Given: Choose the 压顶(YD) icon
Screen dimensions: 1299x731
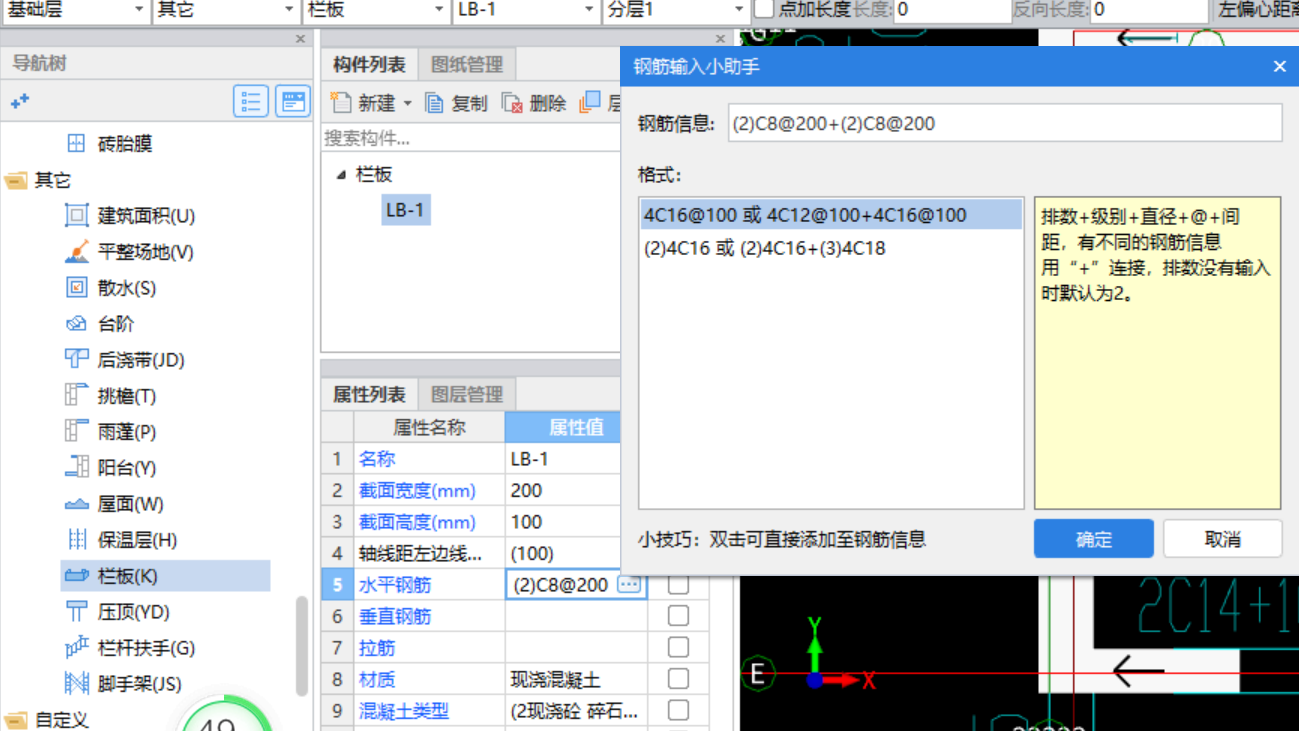Looking at the screenshot, I should (x=76, y=612).
